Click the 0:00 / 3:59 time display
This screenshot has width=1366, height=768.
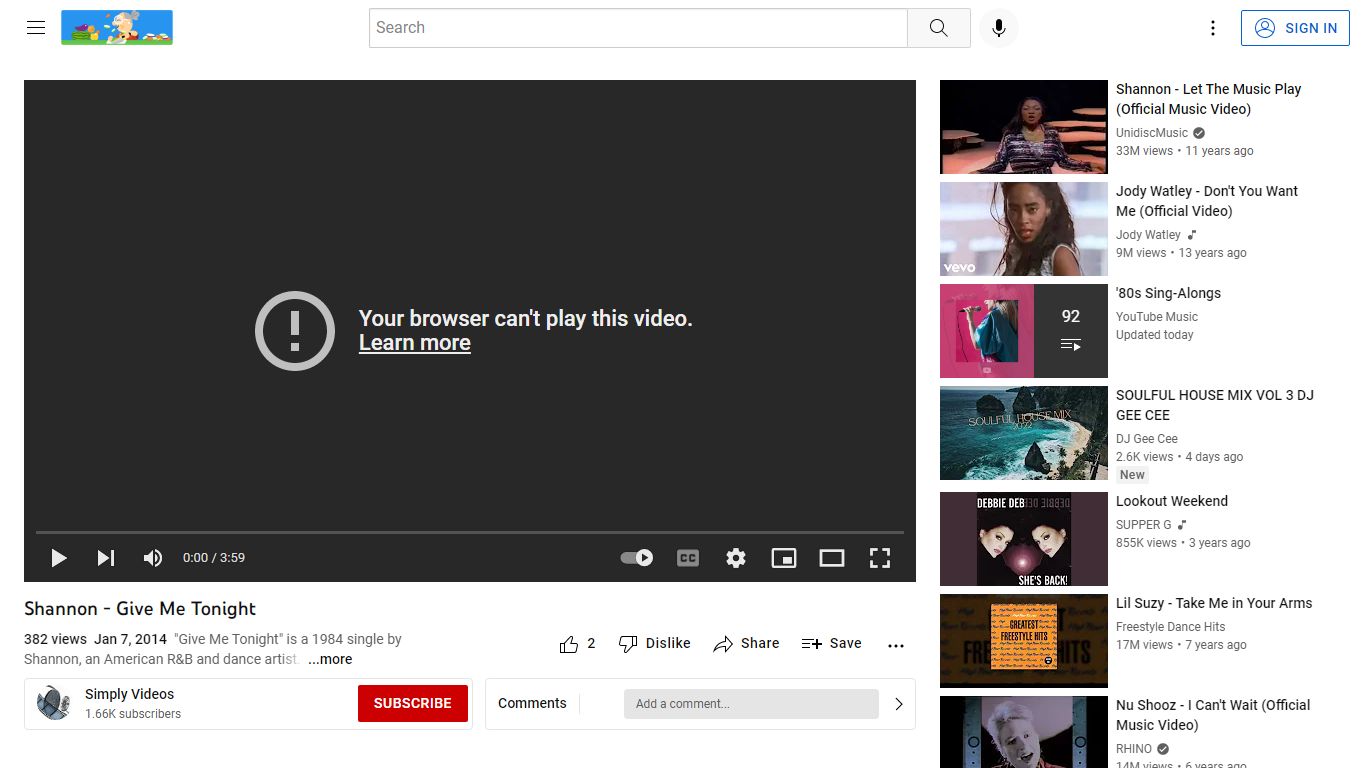(x=214, y=558)
